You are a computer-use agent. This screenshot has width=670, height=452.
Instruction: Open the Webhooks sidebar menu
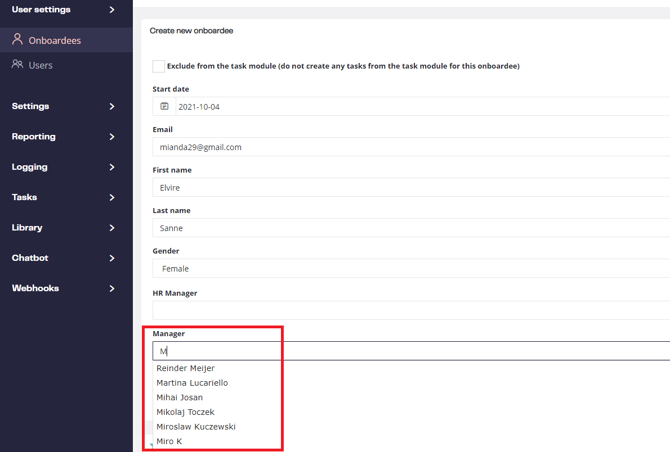click(35, 288)
